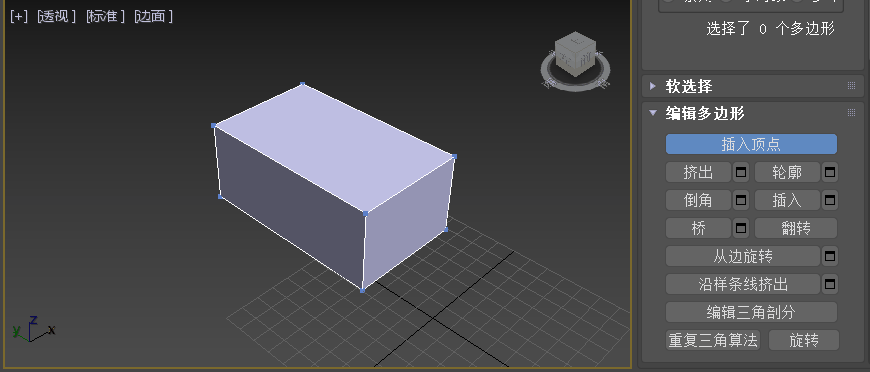The height and width of the screenshot is (372, 870).
Task: Open settings box next to 插入 (Inset)
Action: point(829,200)
